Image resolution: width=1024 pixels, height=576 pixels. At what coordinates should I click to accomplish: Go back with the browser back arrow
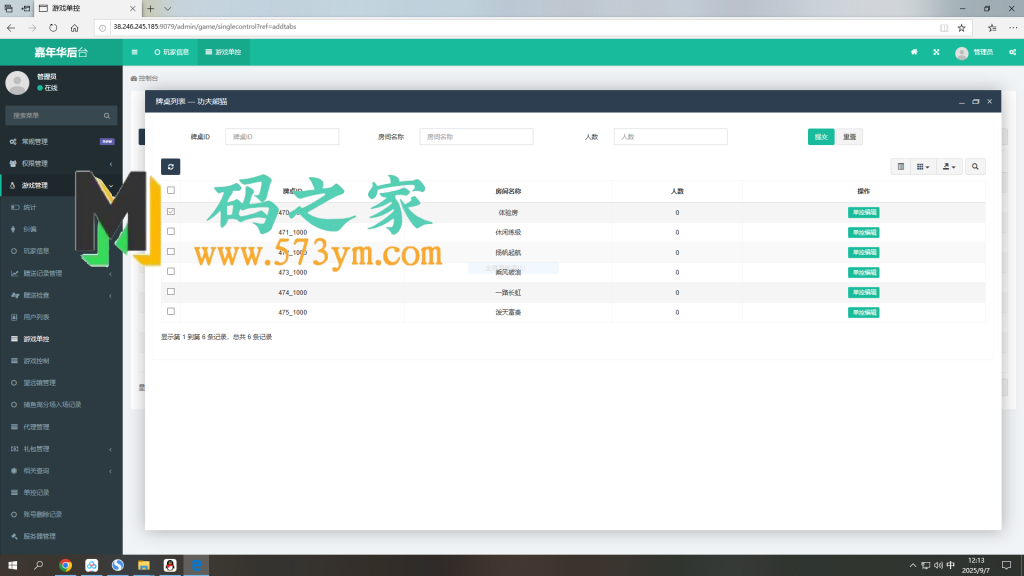tap(11, 27)
